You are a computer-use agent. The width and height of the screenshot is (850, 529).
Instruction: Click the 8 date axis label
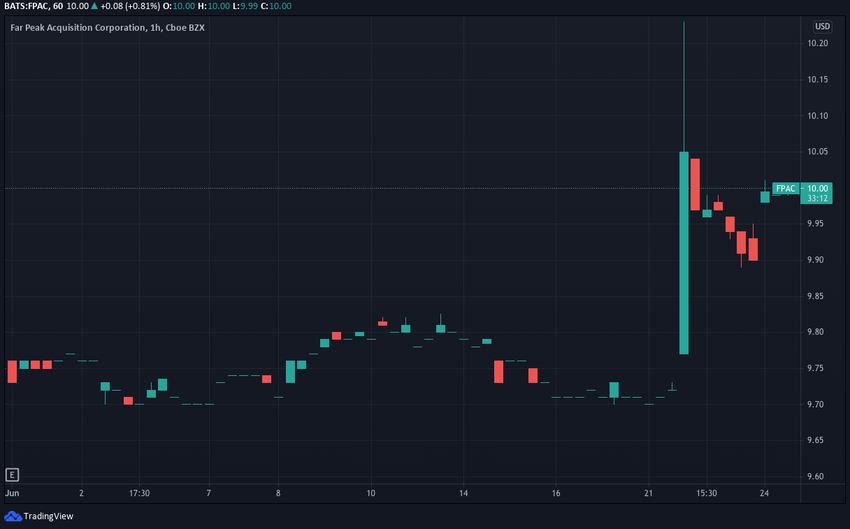point(278,493)
